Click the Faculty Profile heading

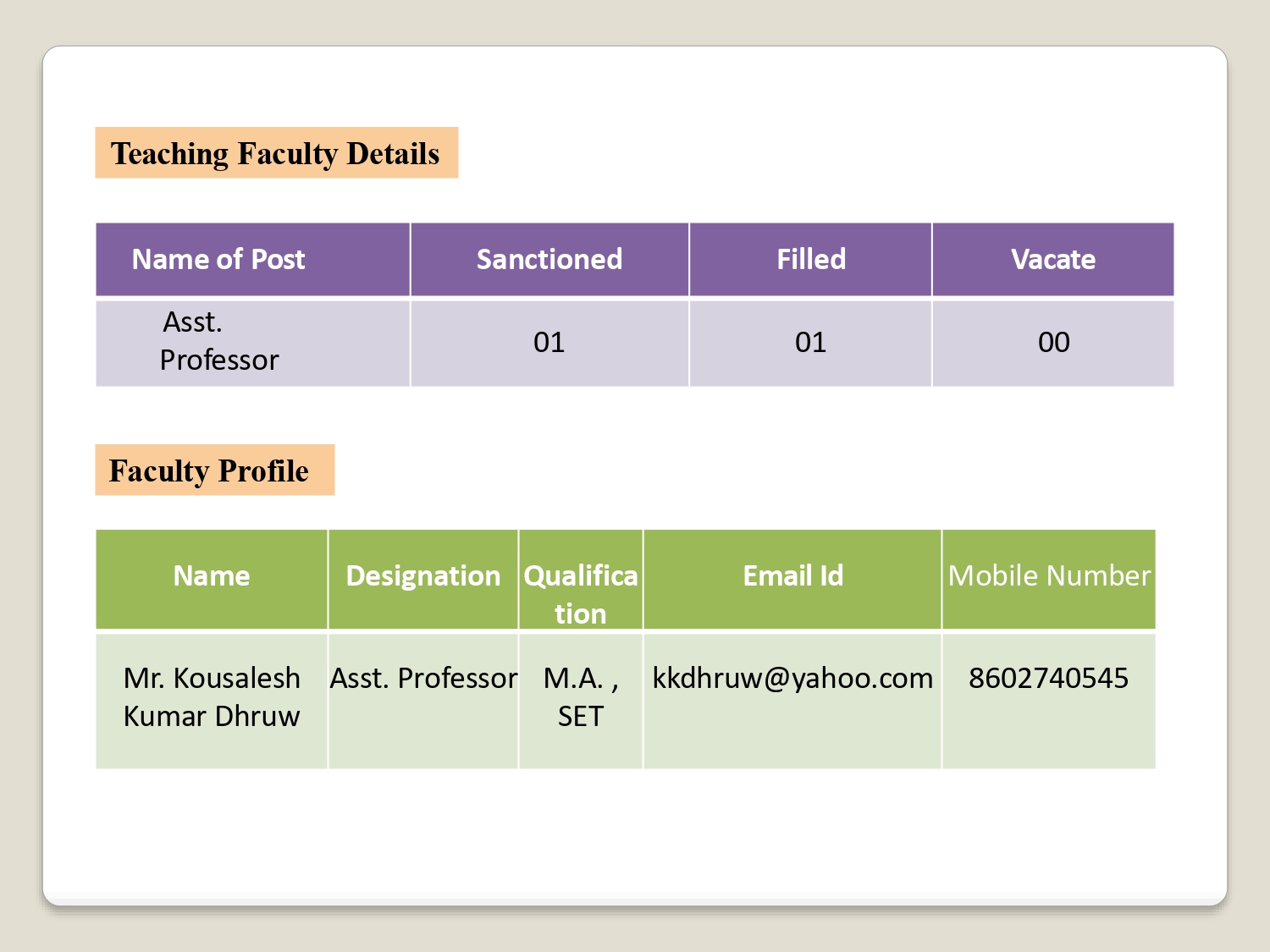tap(209, 470)
